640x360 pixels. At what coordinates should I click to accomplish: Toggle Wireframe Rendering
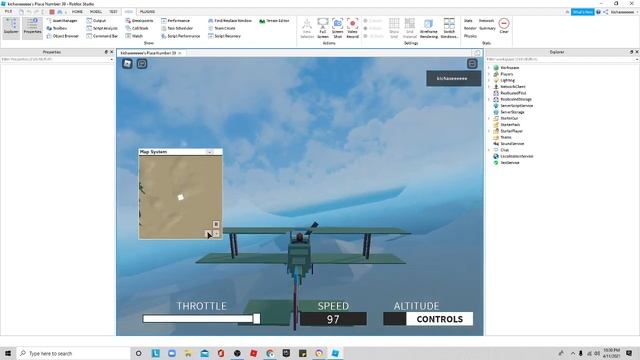[429, 28]
